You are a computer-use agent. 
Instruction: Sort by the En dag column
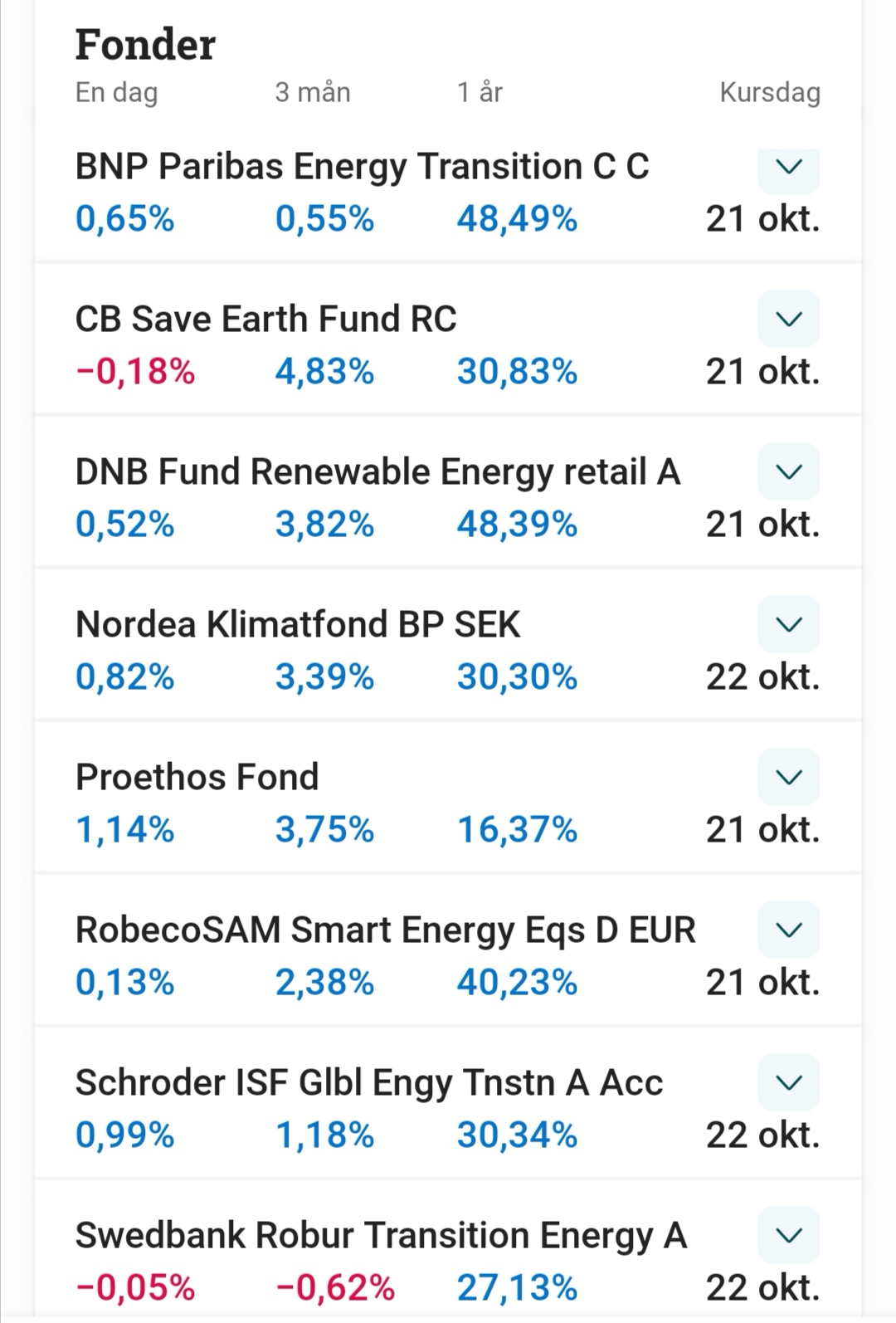116,92
